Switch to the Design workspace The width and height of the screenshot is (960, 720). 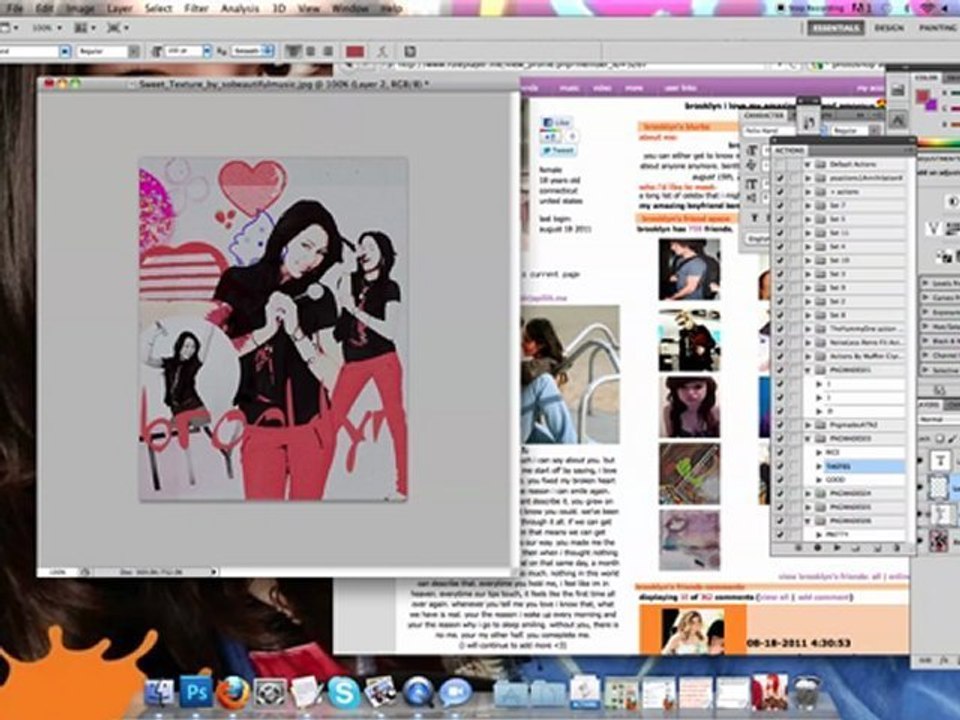pyautogui.click(x=889, y=28)
